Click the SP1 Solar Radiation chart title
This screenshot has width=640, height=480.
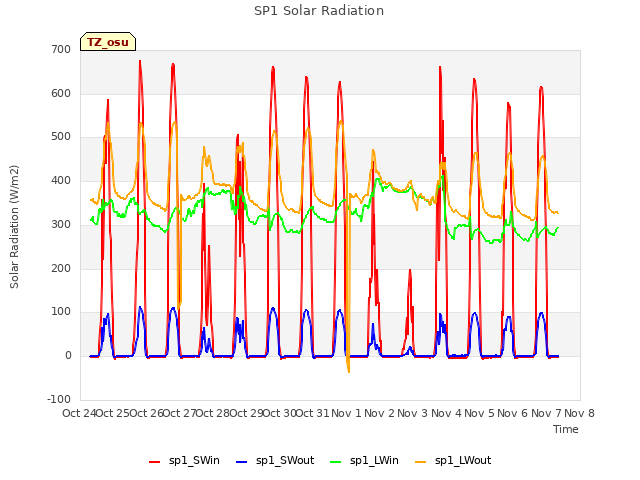click(319, 11)
